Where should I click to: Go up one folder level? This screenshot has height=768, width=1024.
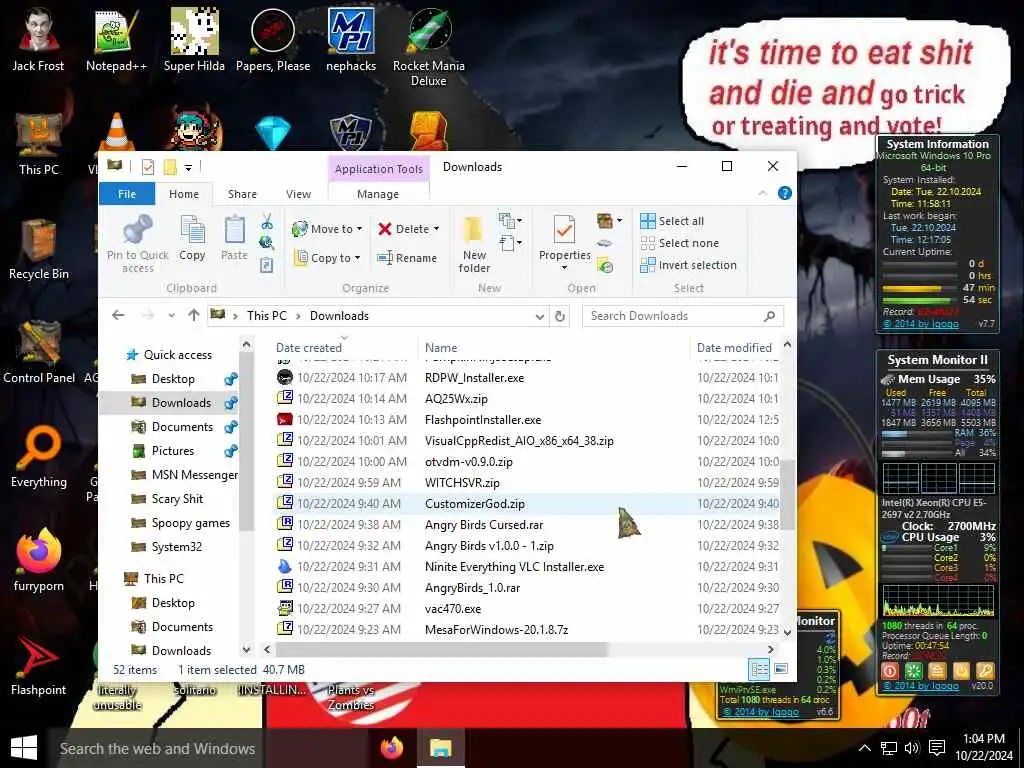click(x=193, y=316)
